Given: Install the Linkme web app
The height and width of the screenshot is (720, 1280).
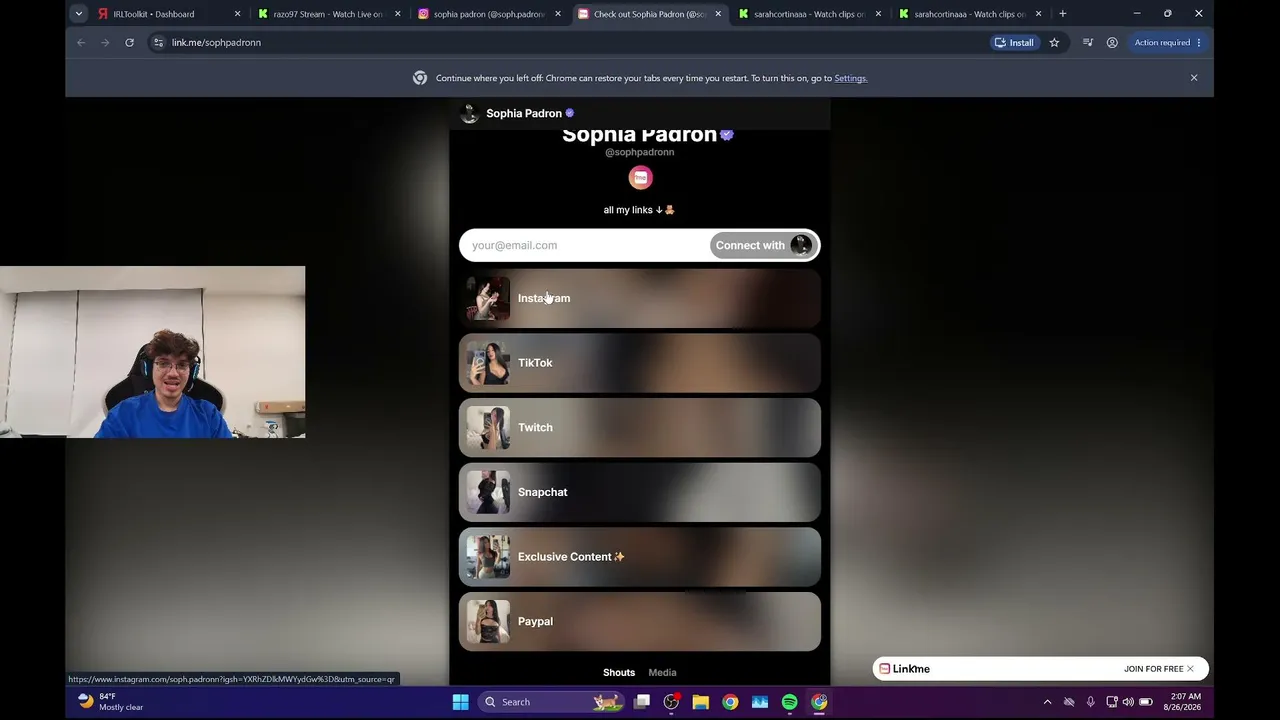Looking at the screenshot, I should click(x=1014, y=43).
